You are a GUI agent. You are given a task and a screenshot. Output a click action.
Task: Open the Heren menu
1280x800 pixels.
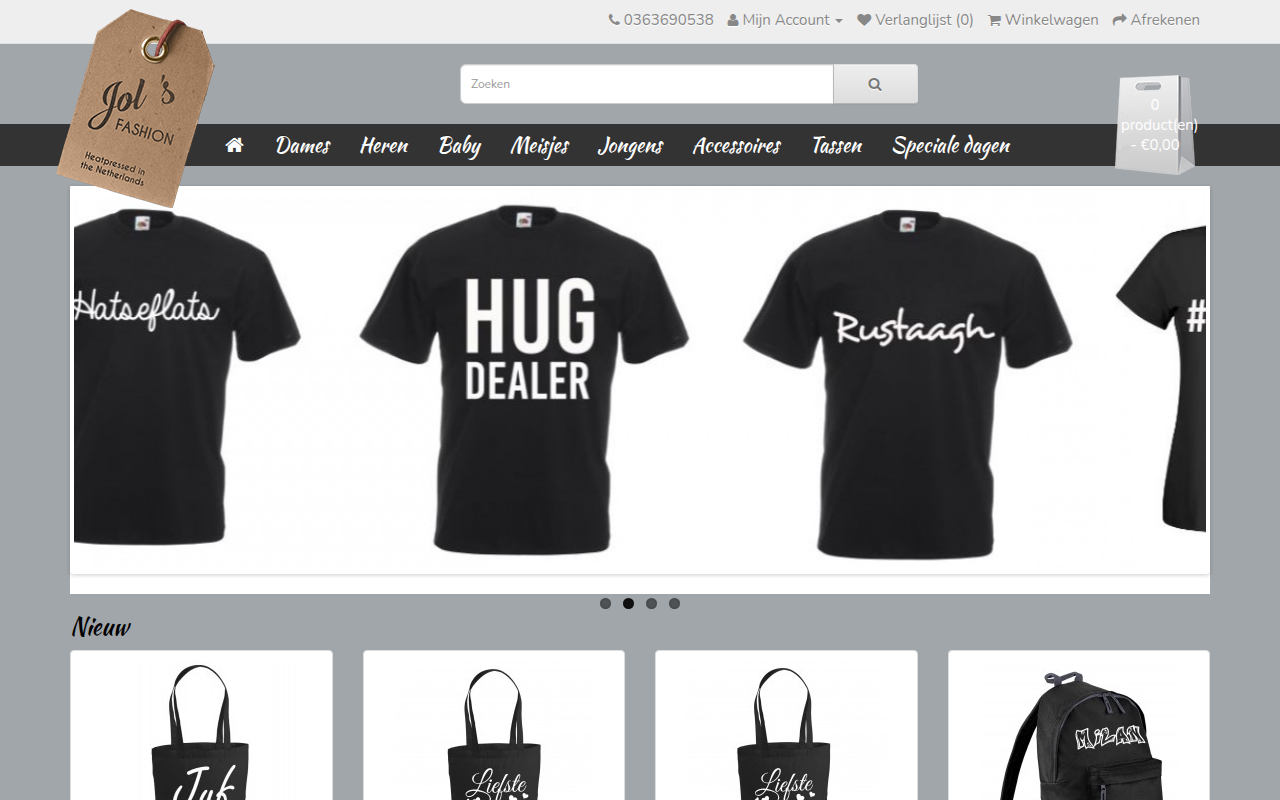click(x=384, y=145)
